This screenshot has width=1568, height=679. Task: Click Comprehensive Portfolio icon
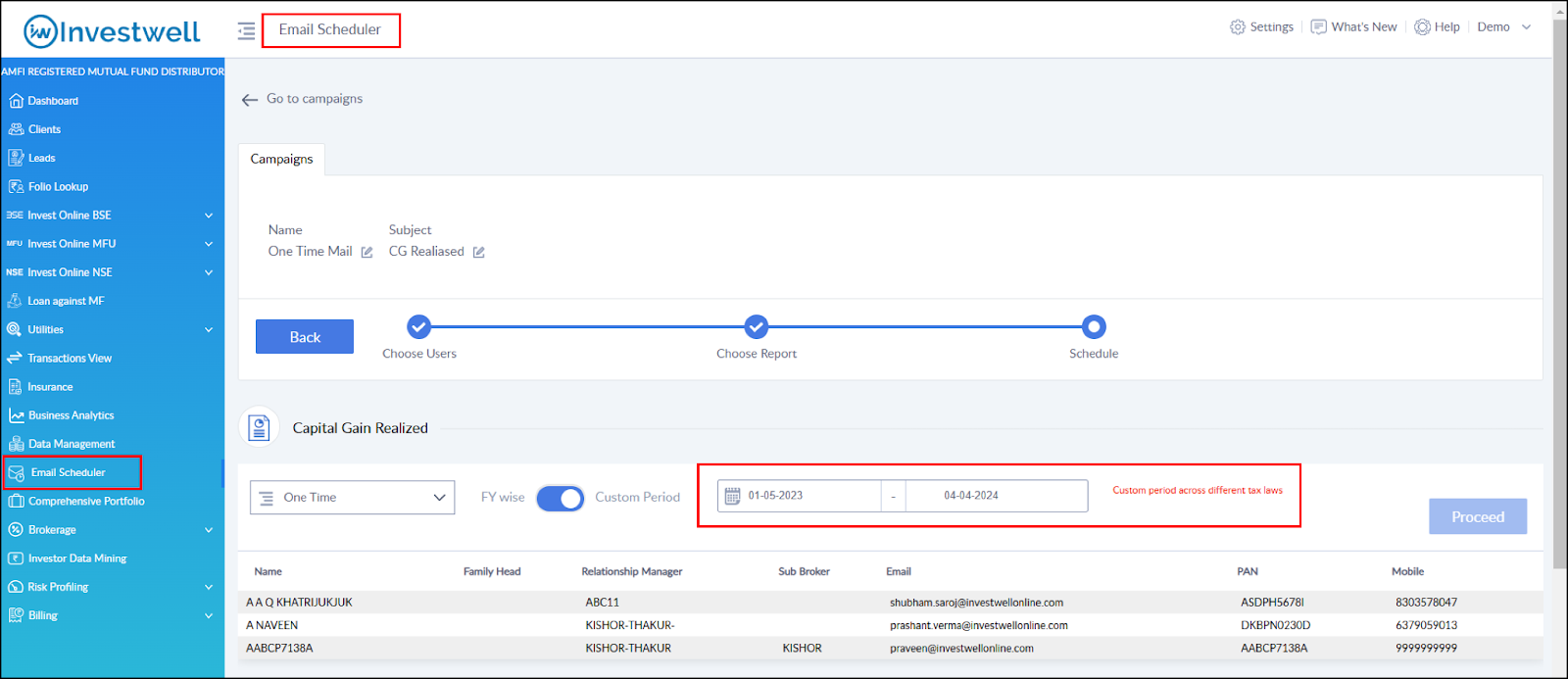tap(16, 501)
